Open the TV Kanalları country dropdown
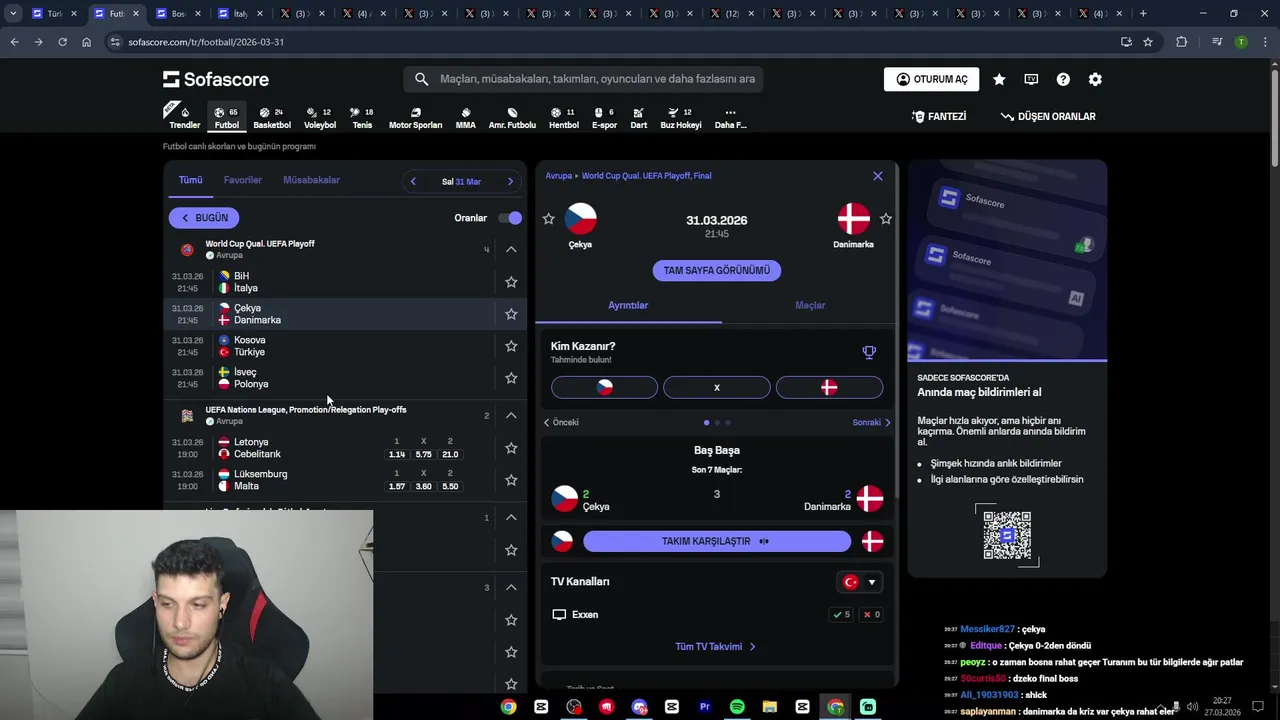This screenshot has height=720, width=1280. 859,582
